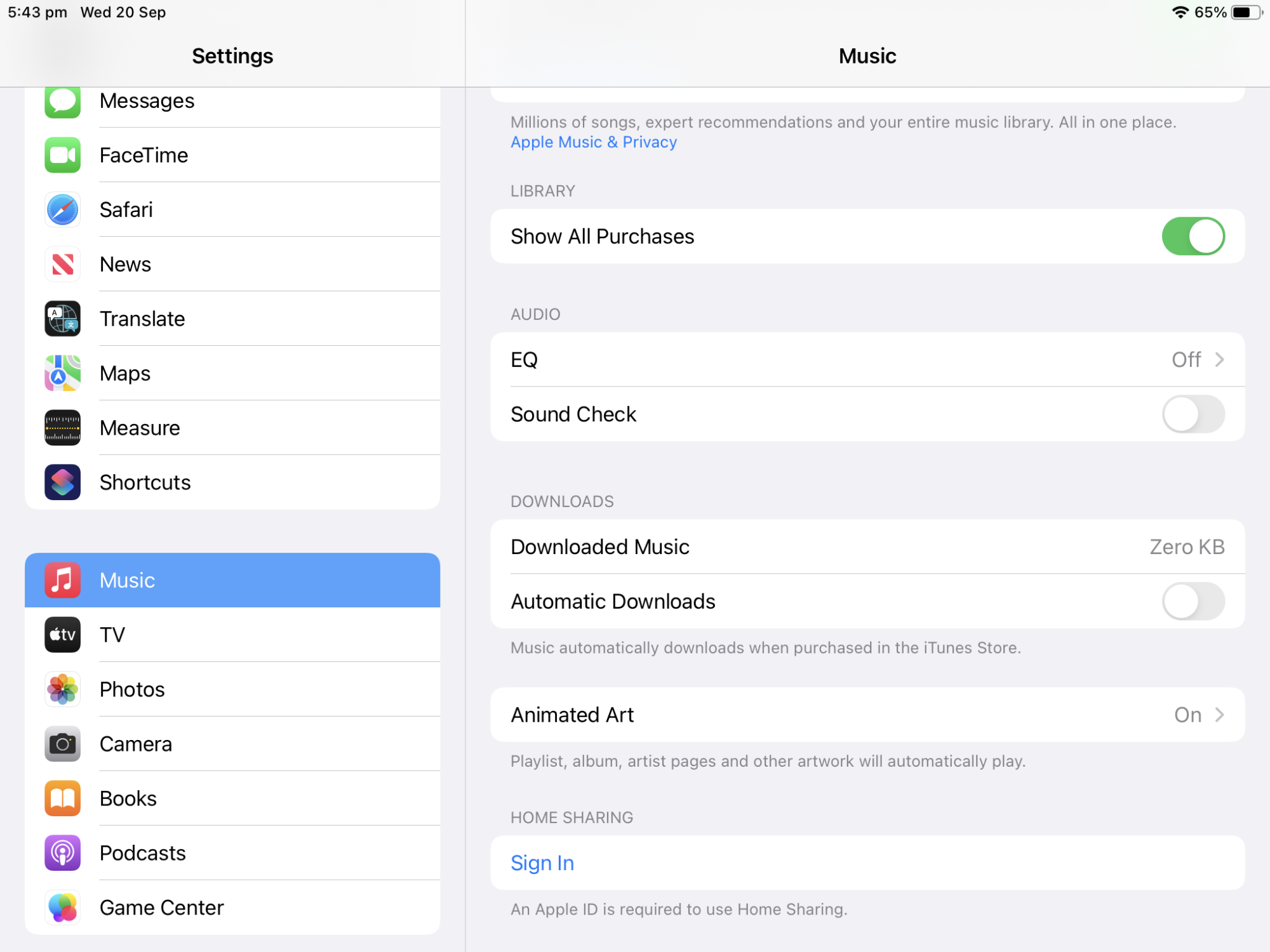The image size is (1270, 952).
Task: Tap the FaceTime app icon in sidebar
Action: pyautogui.click(x=62, y=155)
